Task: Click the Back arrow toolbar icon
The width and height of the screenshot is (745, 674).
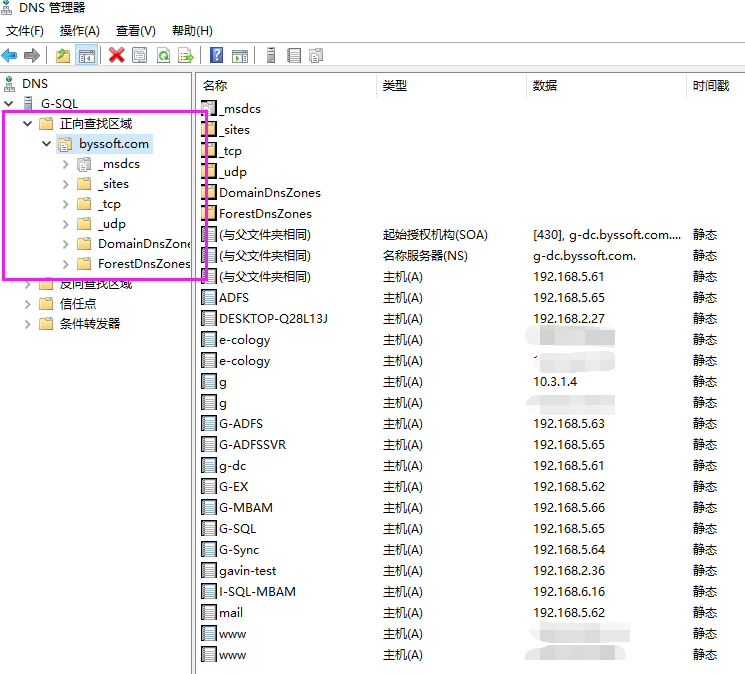Action: [10, 56]
